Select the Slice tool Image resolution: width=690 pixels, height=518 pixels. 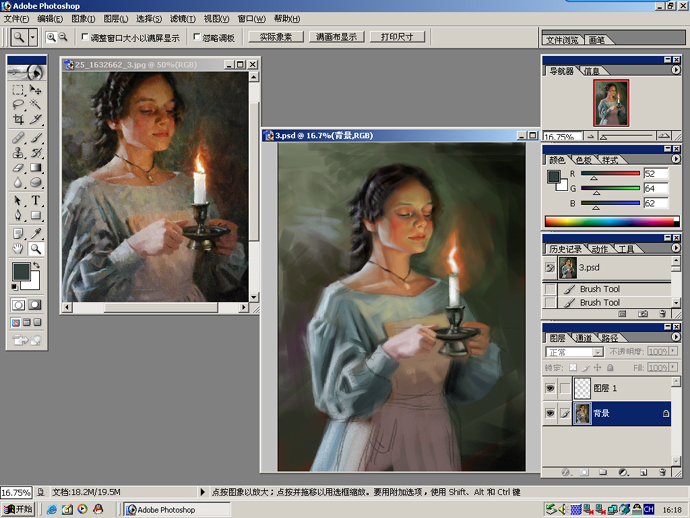(35, 119)
